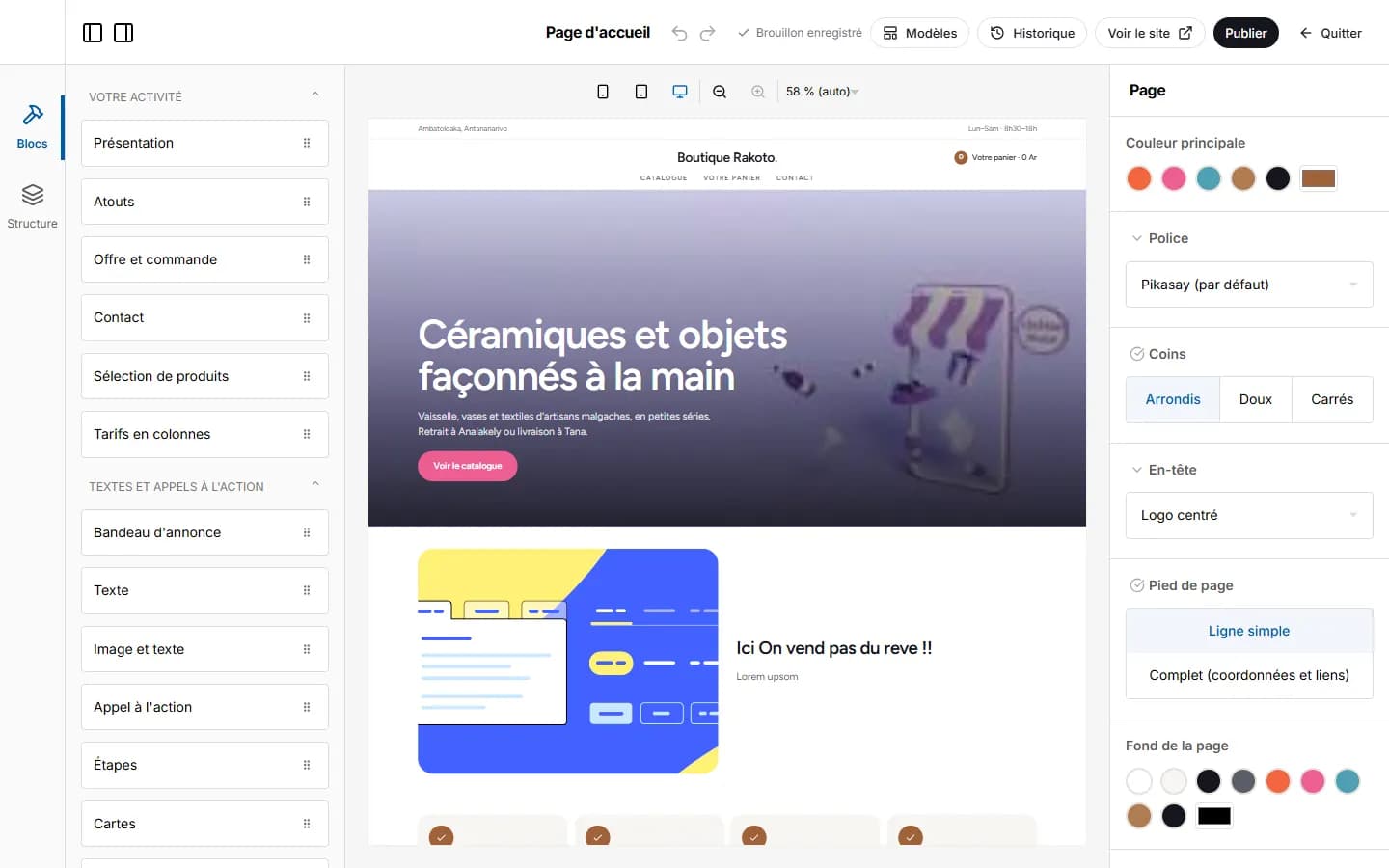Image resolution: width=1389 pixels, height=868 pixels.
Task: Open Modèles templates
Action: pyautogui.click(x=920, y=33)
